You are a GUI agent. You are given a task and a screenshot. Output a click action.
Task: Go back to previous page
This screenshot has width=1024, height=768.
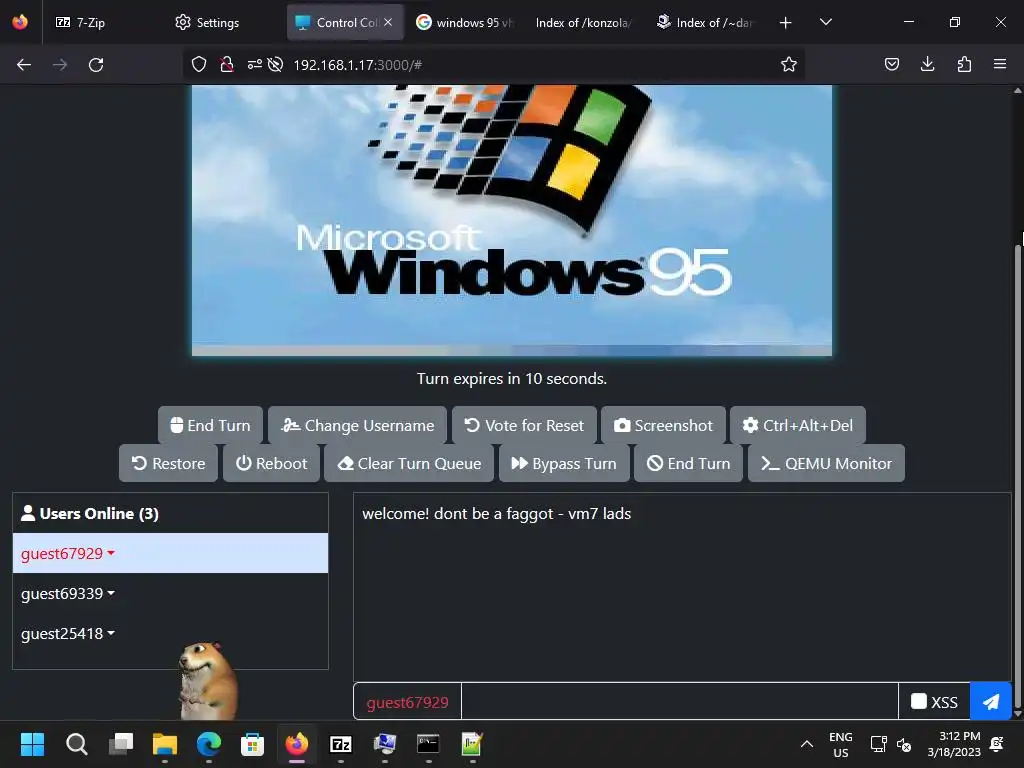pyautogui.click(x=24, y=65)
